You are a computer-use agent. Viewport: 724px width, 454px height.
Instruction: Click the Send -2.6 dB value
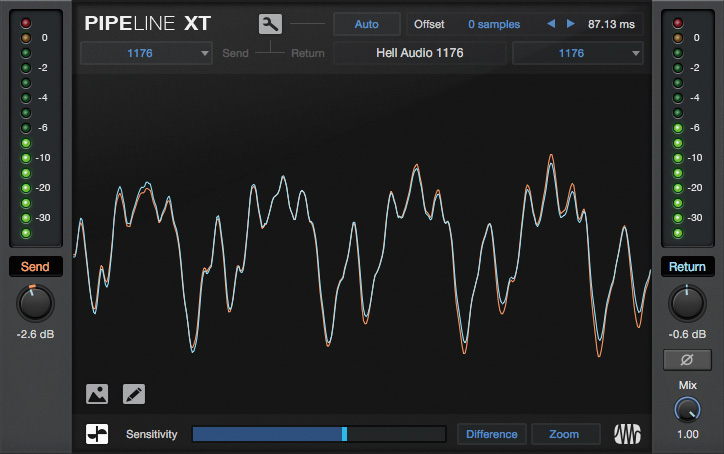point(36,334)
